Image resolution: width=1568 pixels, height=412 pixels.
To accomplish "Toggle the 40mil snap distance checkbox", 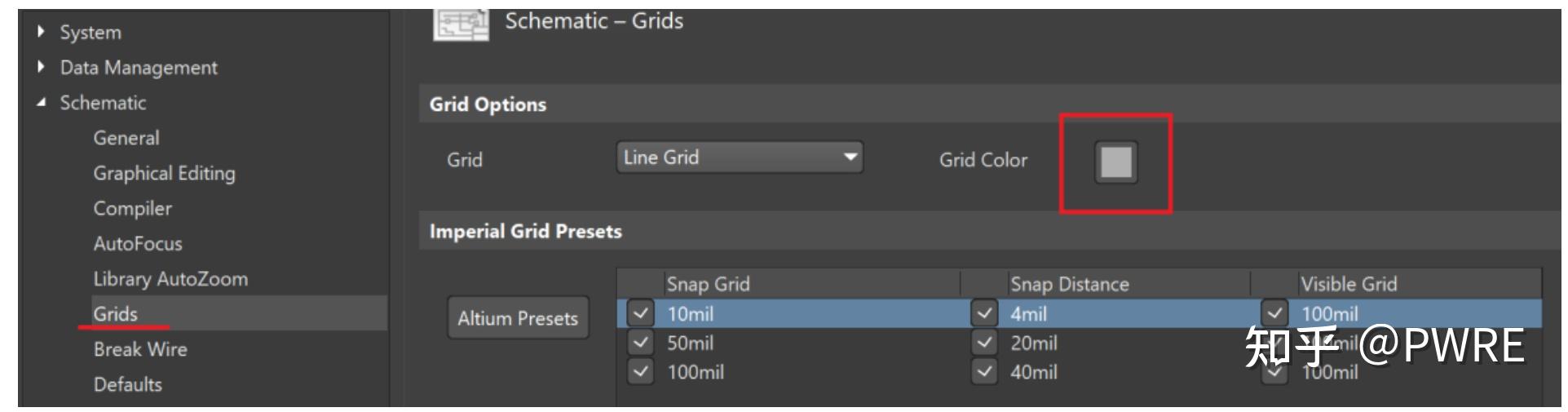I will (x=984, y=373).
